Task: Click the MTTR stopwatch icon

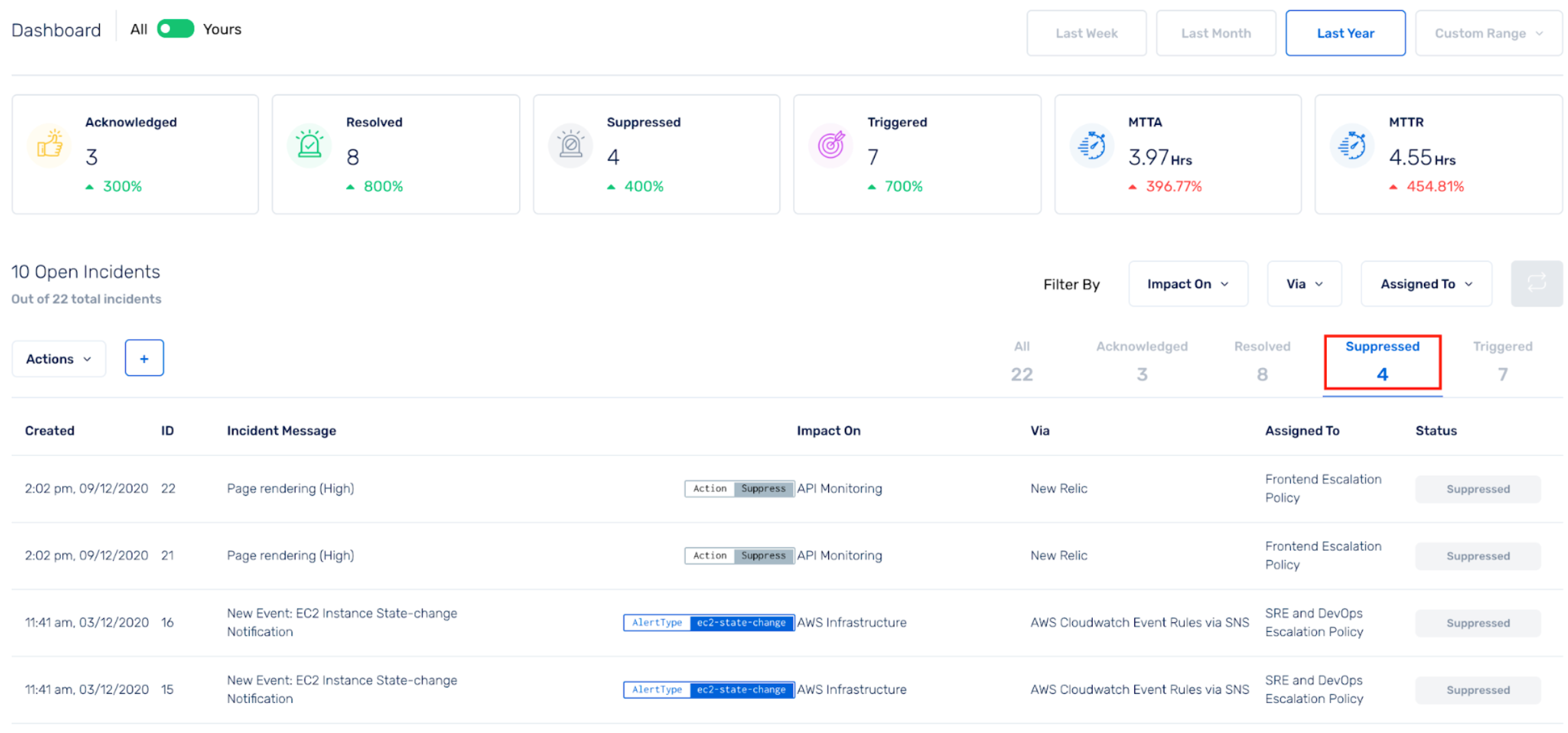Action: point(1352,145)
